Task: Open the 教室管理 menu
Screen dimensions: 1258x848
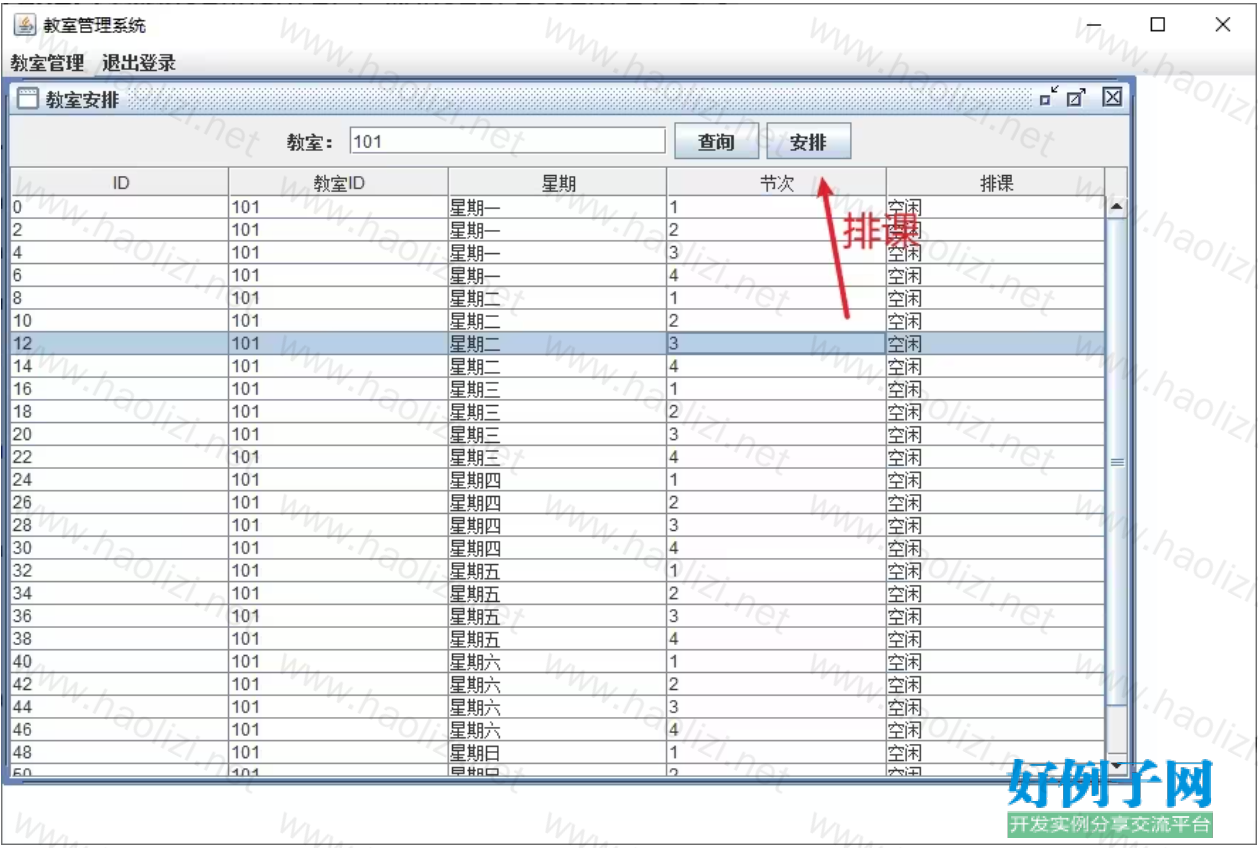Action: pyautogui.click(x=47, y=63)
